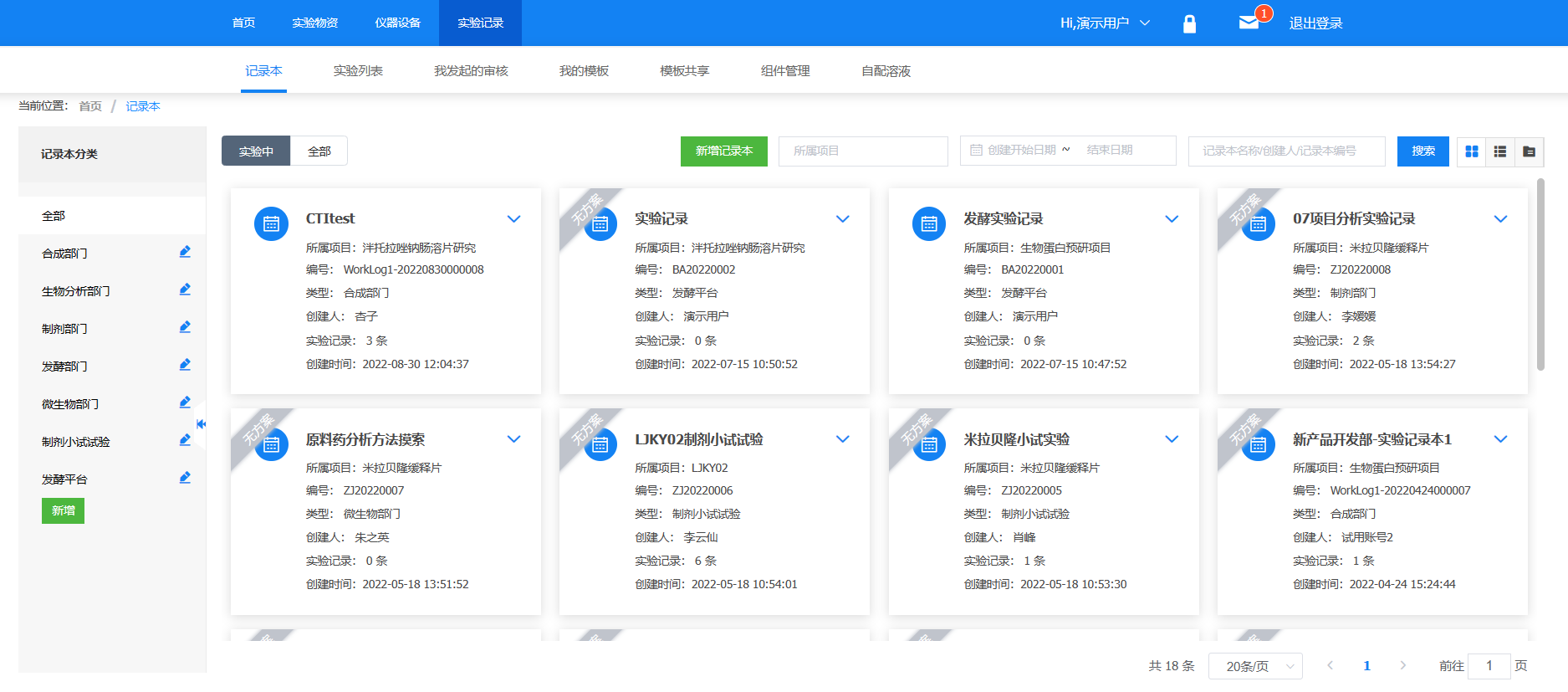This screenshot has width=1568, height=692.
Task: Edit the 发酵部门 category
Action: pyautogui.click(x=185, y=365)
